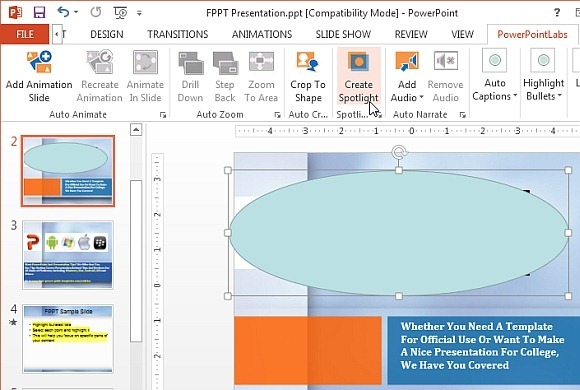Select slide 3 thumbnail with platform icons
The height and width of the screenshot is (390, 580).
point(68,255)
